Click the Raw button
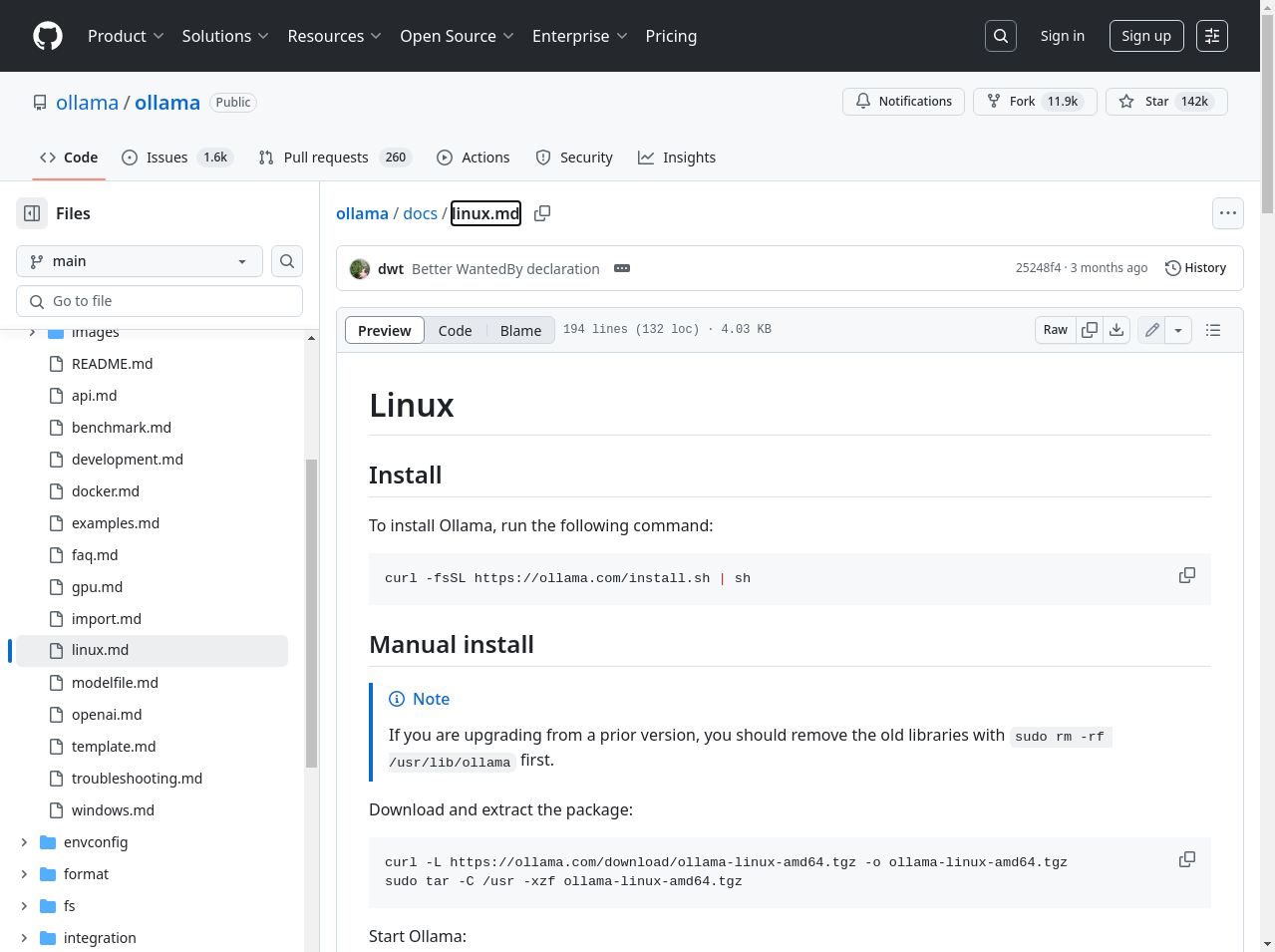The width and height of the screenshot is (1275, 952). tap(1056, 330)
